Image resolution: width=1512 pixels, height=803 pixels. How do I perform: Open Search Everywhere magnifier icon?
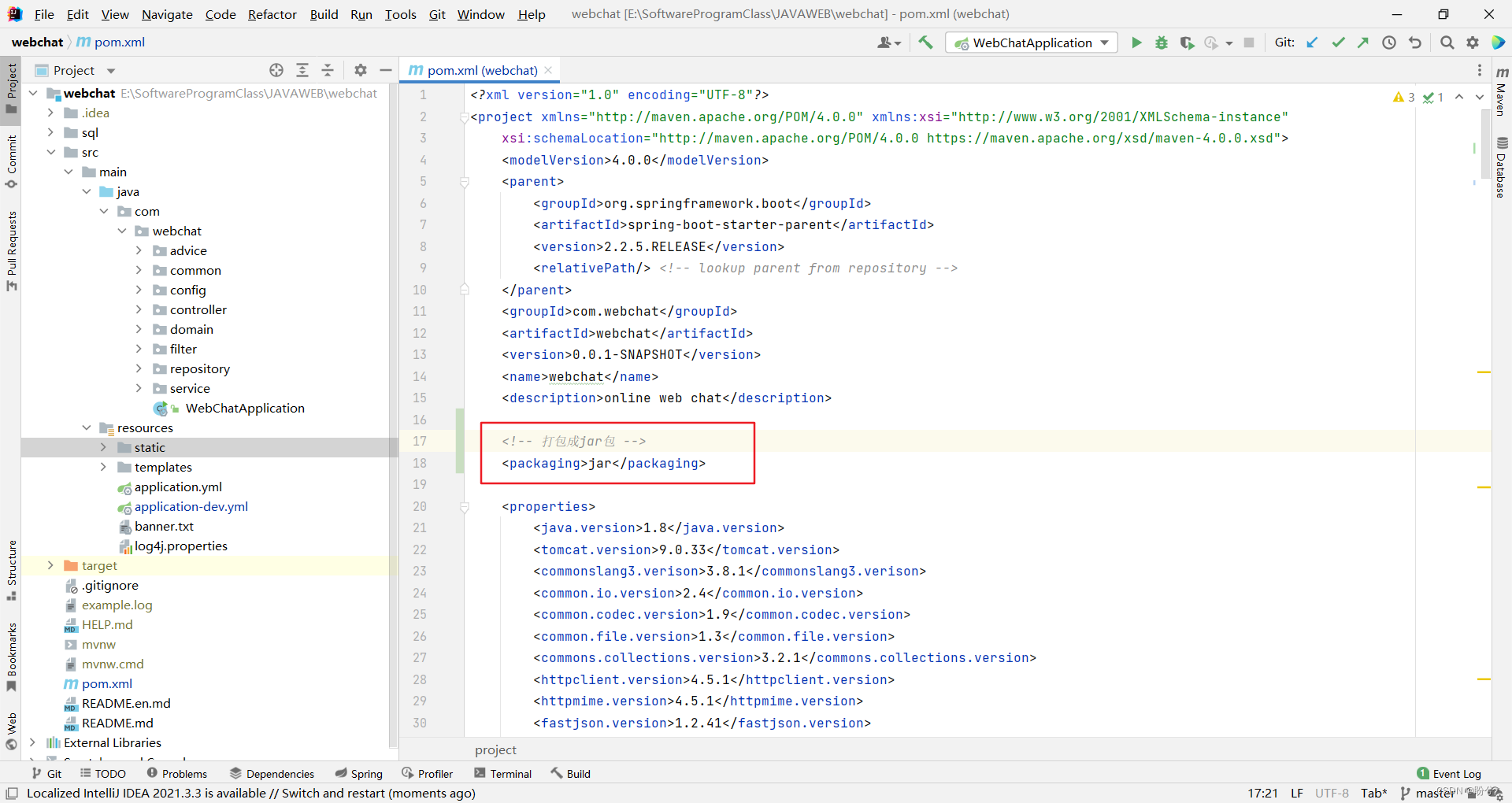tap(1447, 43)
